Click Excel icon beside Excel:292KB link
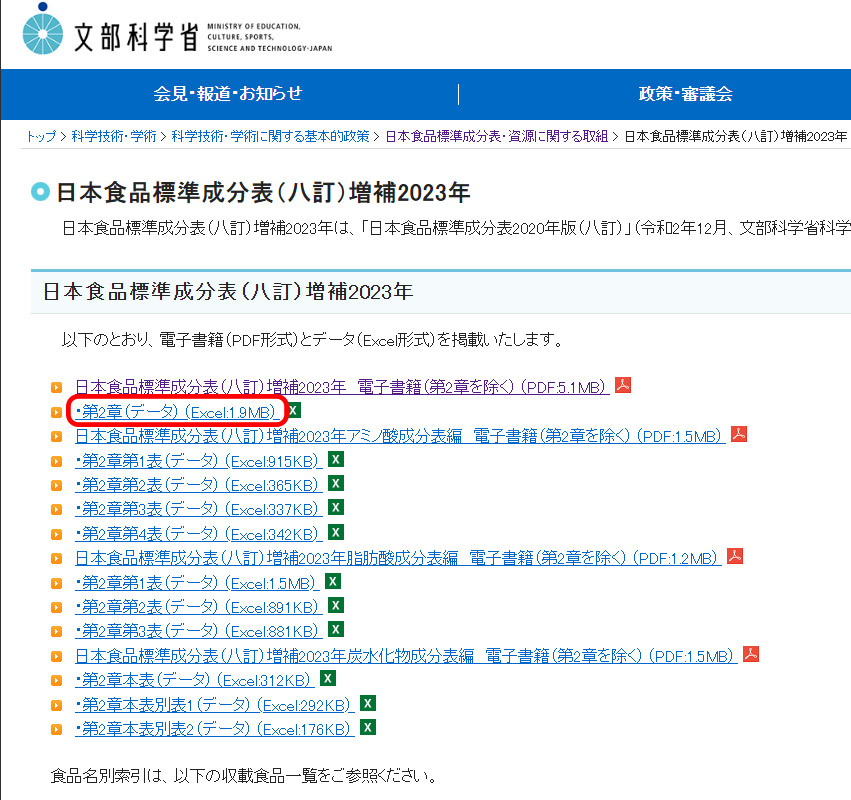This screenshot has height=800, width=851. pyautogui.click(x=368, y=703)
